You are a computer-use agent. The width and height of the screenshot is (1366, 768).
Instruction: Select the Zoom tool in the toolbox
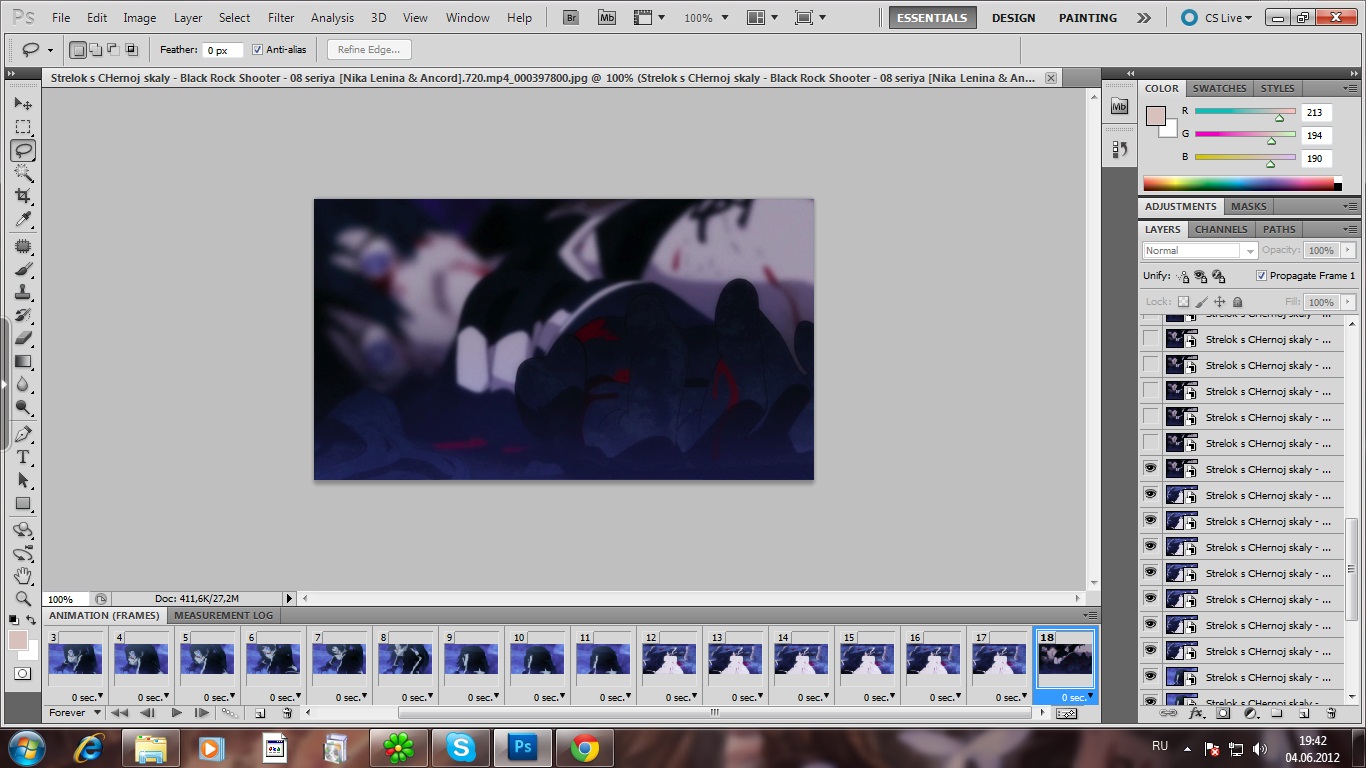pos(23,599)
